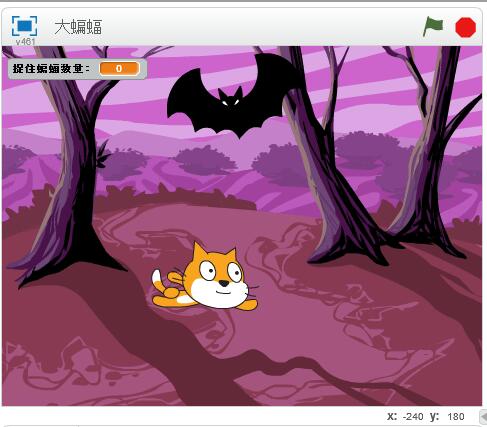Click the orange cat sprite
This screenshot has height=427, width=487.
coord(205,277)
